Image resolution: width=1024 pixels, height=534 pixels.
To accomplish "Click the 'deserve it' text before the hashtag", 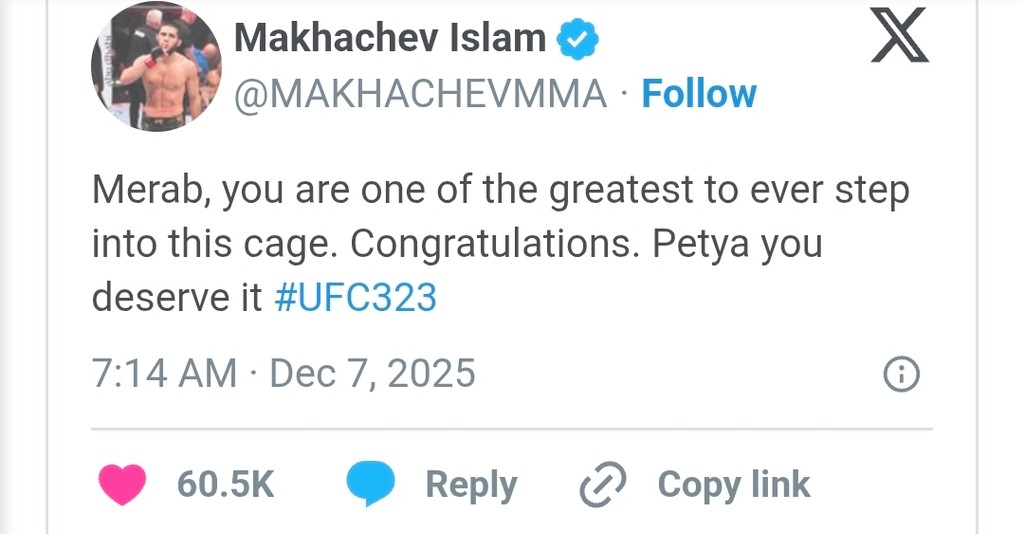I will tap(178, 298).
